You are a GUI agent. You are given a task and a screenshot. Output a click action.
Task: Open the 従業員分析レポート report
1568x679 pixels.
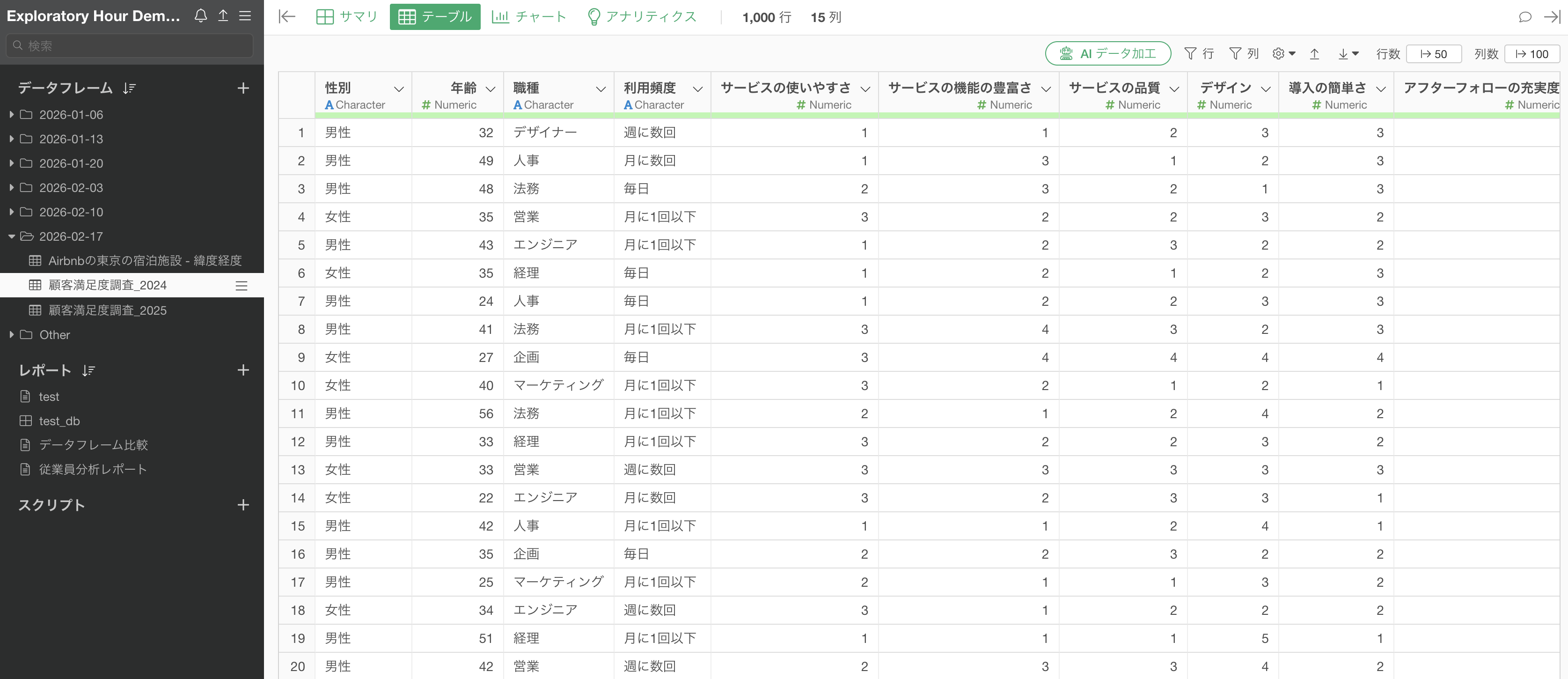pyautogui.click(x=93, y=470)
